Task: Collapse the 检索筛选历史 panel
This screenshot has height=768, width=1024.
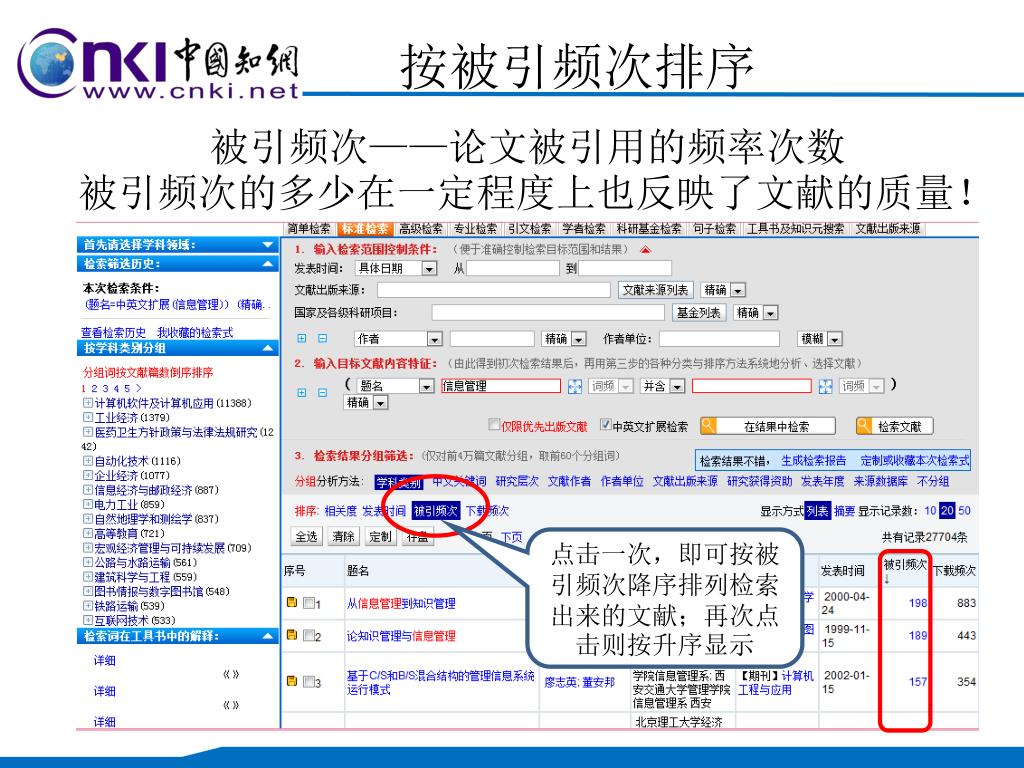Action: tap(267, 264)
